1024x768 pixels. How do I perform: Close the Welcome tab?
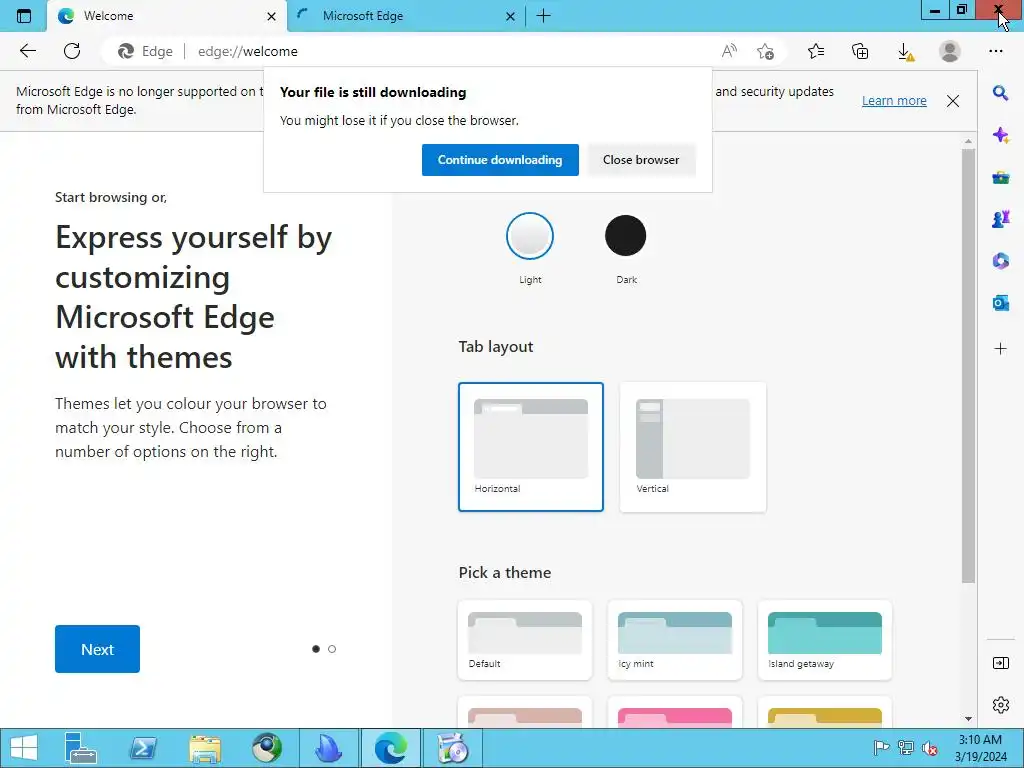coord(271,16)
